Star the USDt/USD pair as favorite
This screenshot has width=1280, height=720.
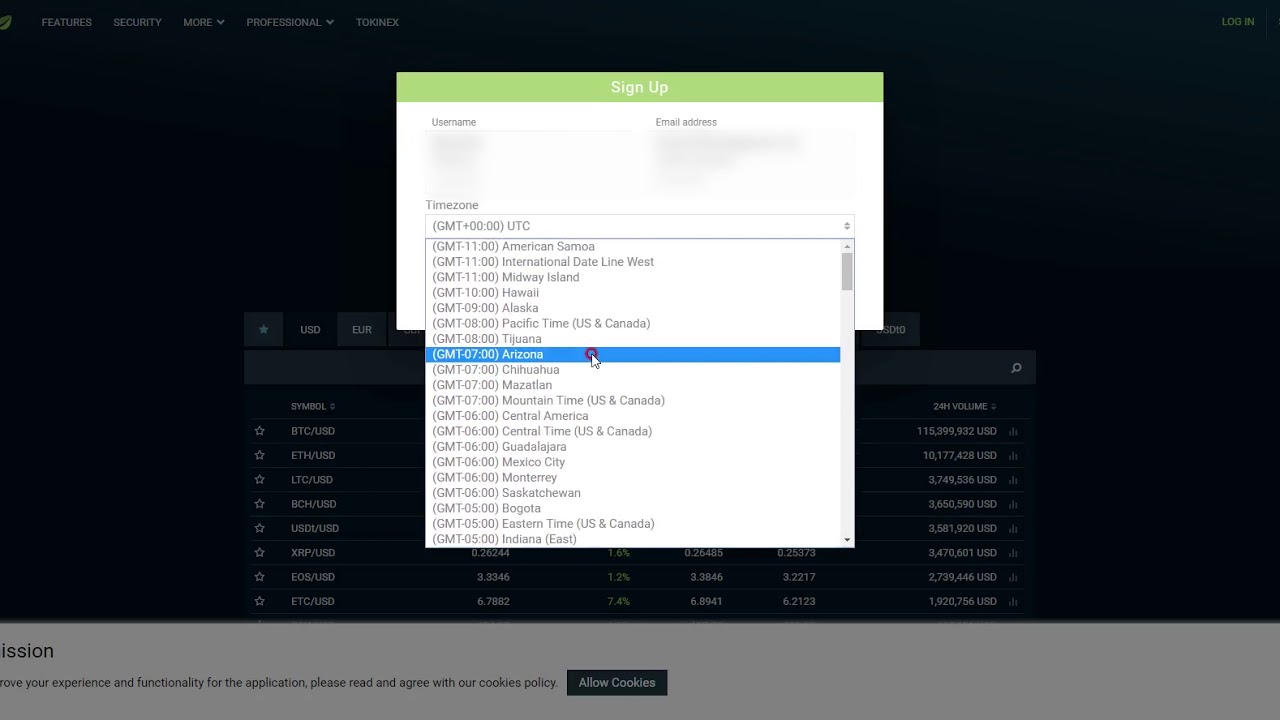[x=260, y=528]
